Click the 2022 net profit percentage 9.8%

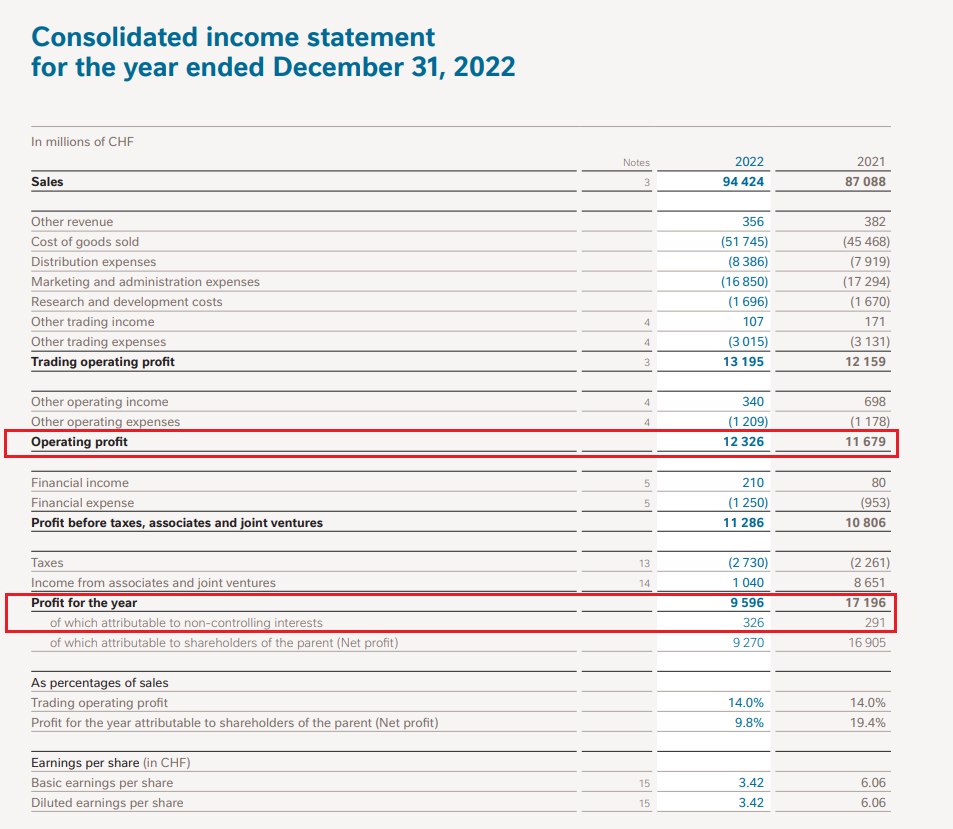pyautogui.click(x=747, y=723)
